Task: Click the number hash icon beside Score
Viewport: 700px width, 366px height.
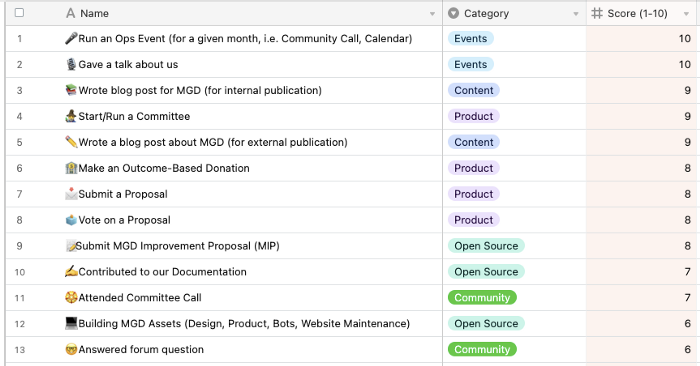Action: tap(597, 13)
